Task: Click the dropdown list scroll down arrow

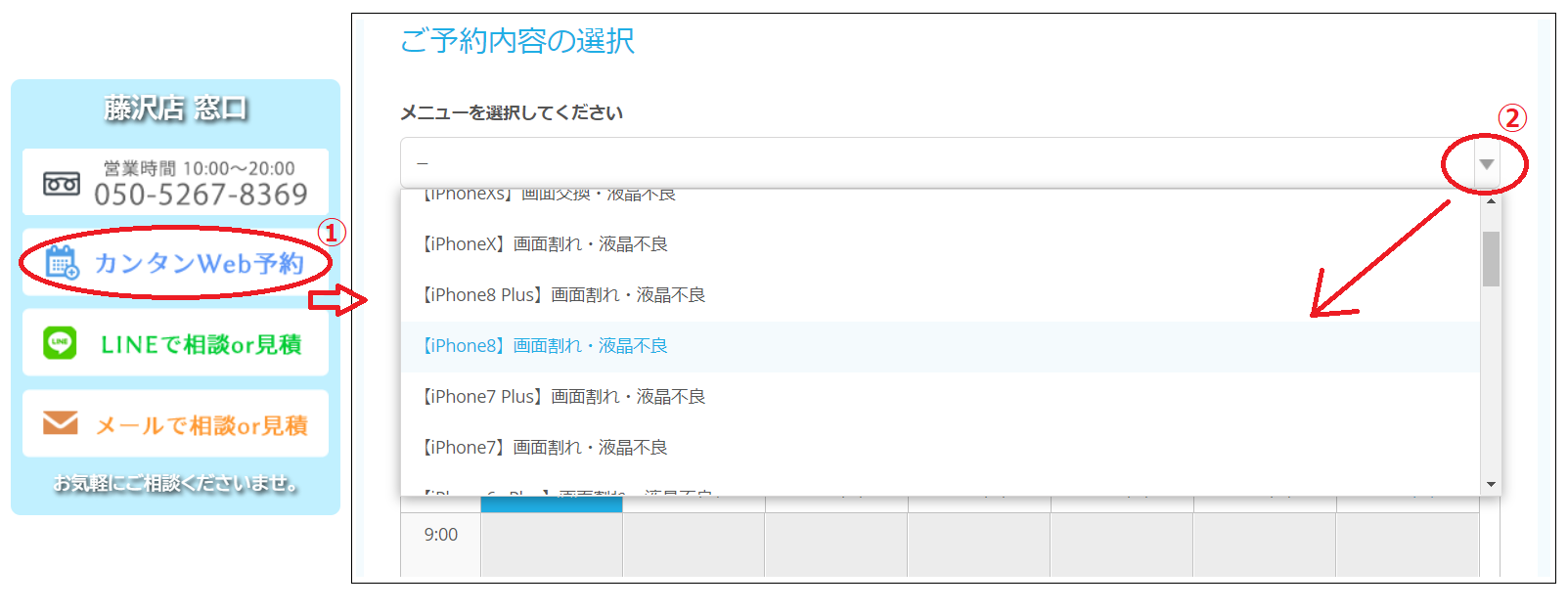Action: click(x=1491, y=484)
